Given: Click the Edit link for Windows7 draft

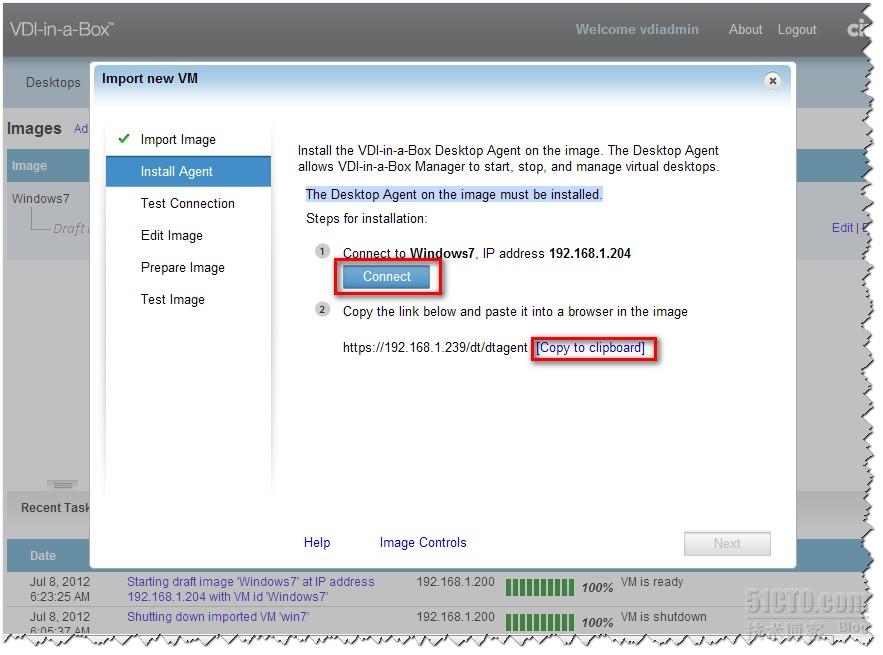Looking at the screenshot, I should [842, 228].
